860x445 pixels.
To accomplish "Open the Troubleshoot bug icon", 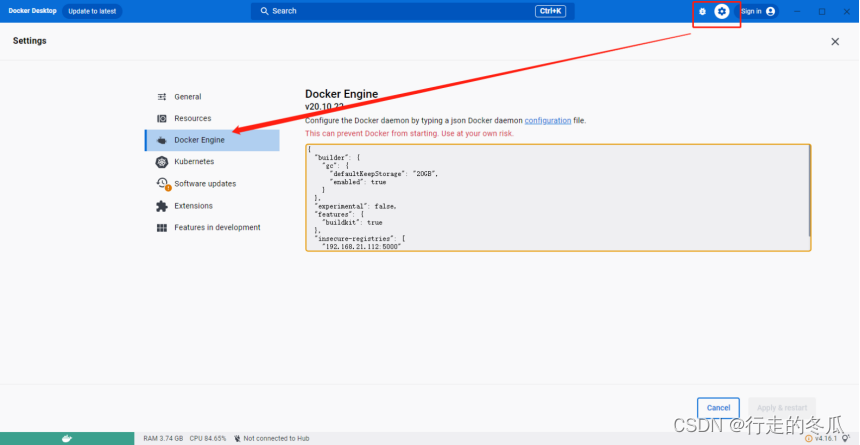I will [x=702, y=12].
